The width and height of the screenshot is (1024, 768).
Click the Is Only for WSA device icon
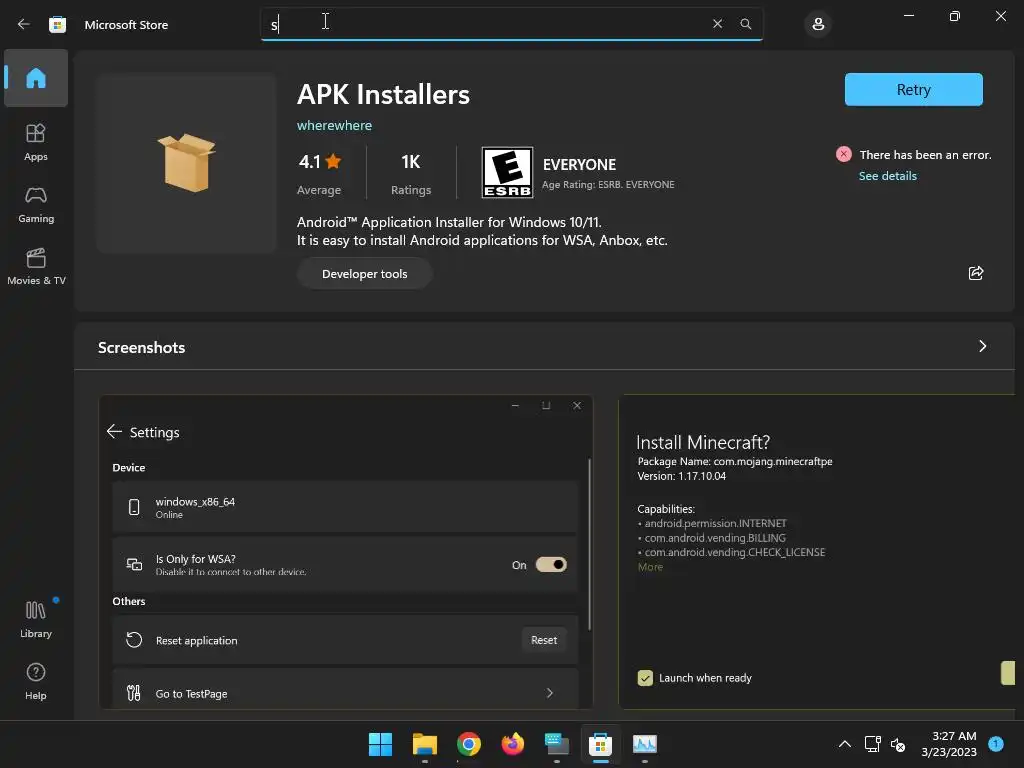click(134, 564)
